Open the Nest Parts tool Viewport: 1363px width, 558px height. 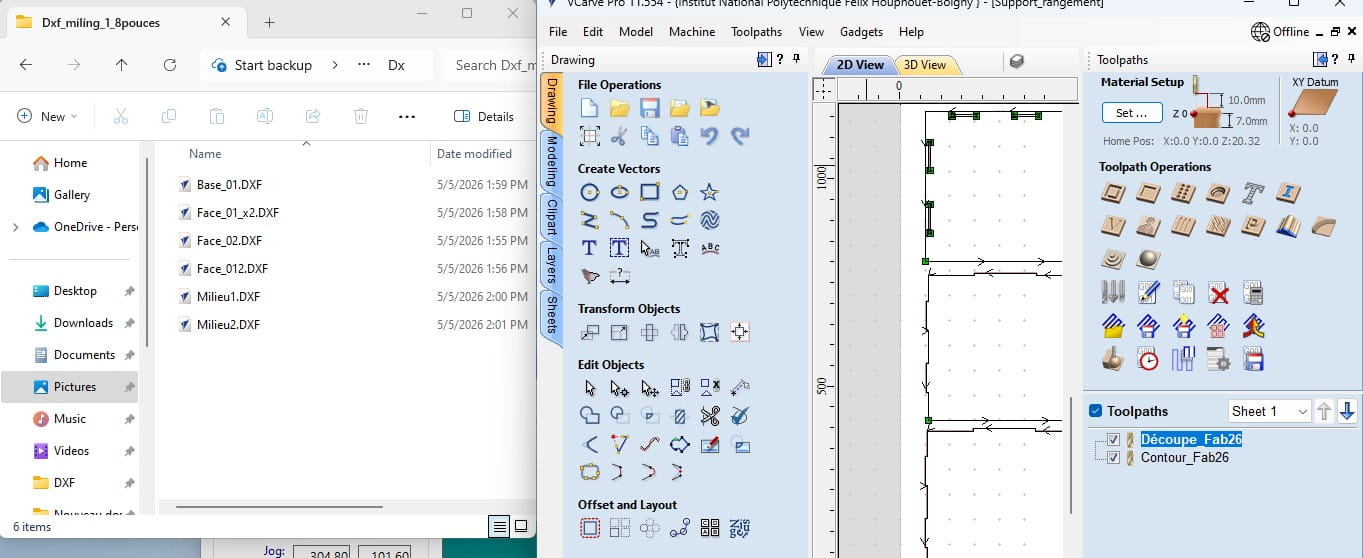coord(740,528)
